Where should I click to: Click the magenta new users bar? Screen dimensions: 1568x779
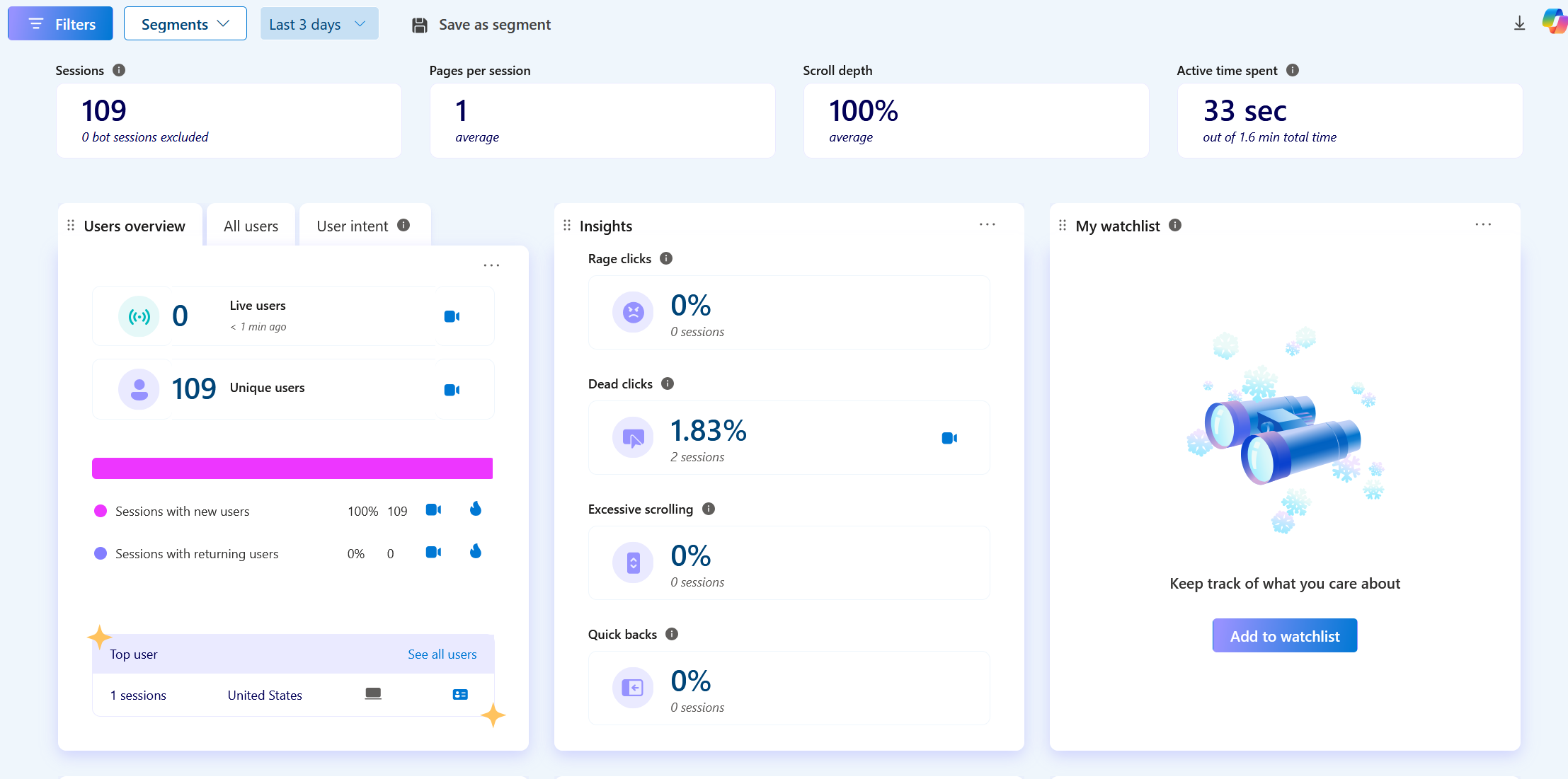[x=292, y=468]
